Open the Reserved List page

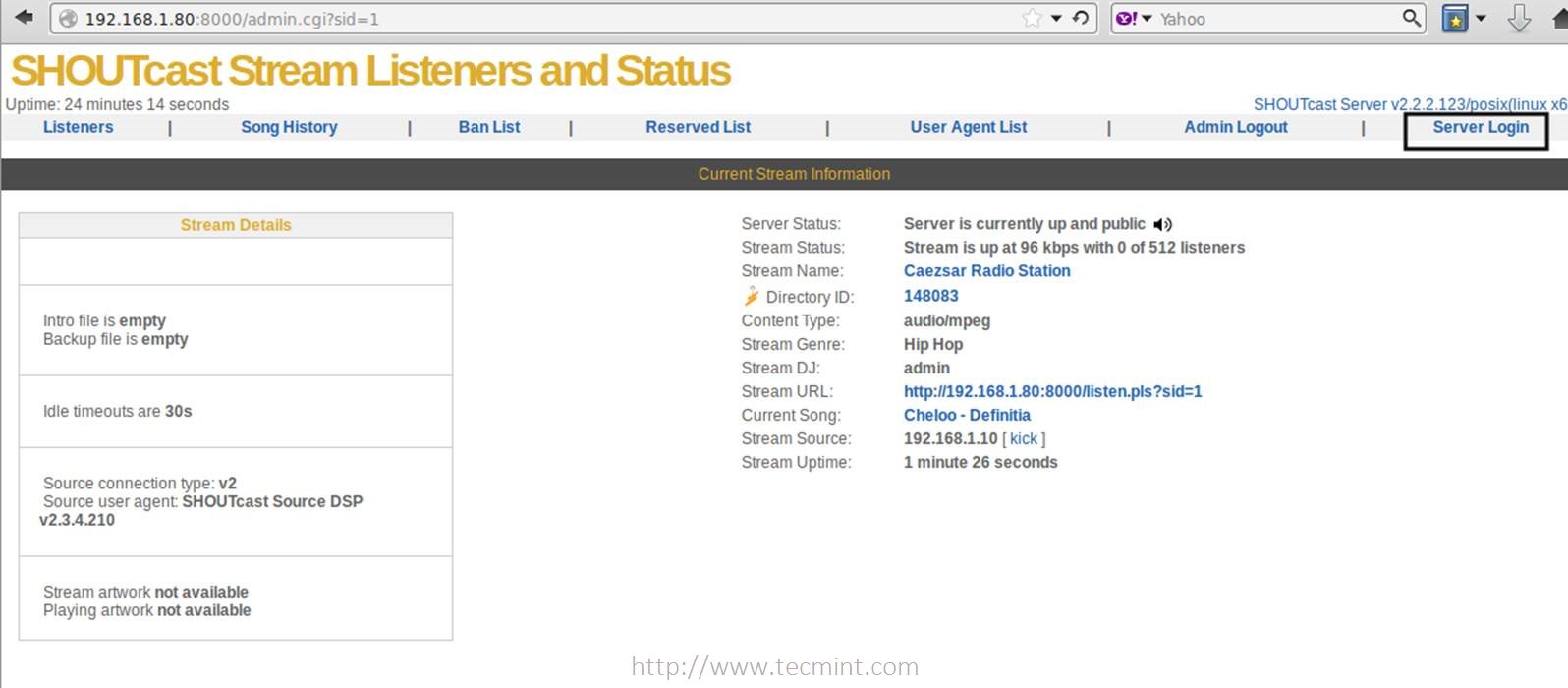(x=698, y=127)
